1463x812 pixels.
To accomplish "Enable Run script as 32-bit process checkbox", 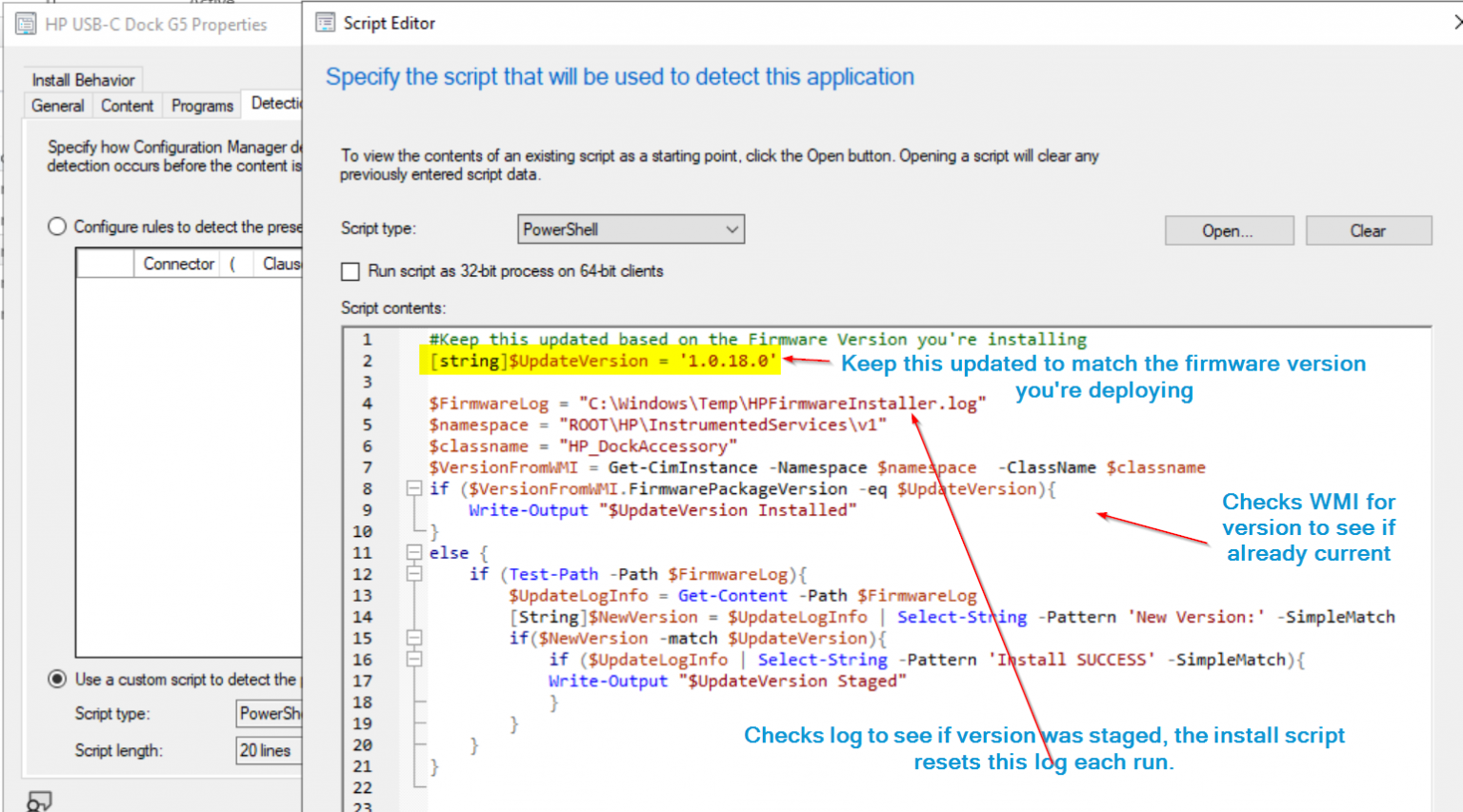I will pyautogui.click(x=350, y=271).
